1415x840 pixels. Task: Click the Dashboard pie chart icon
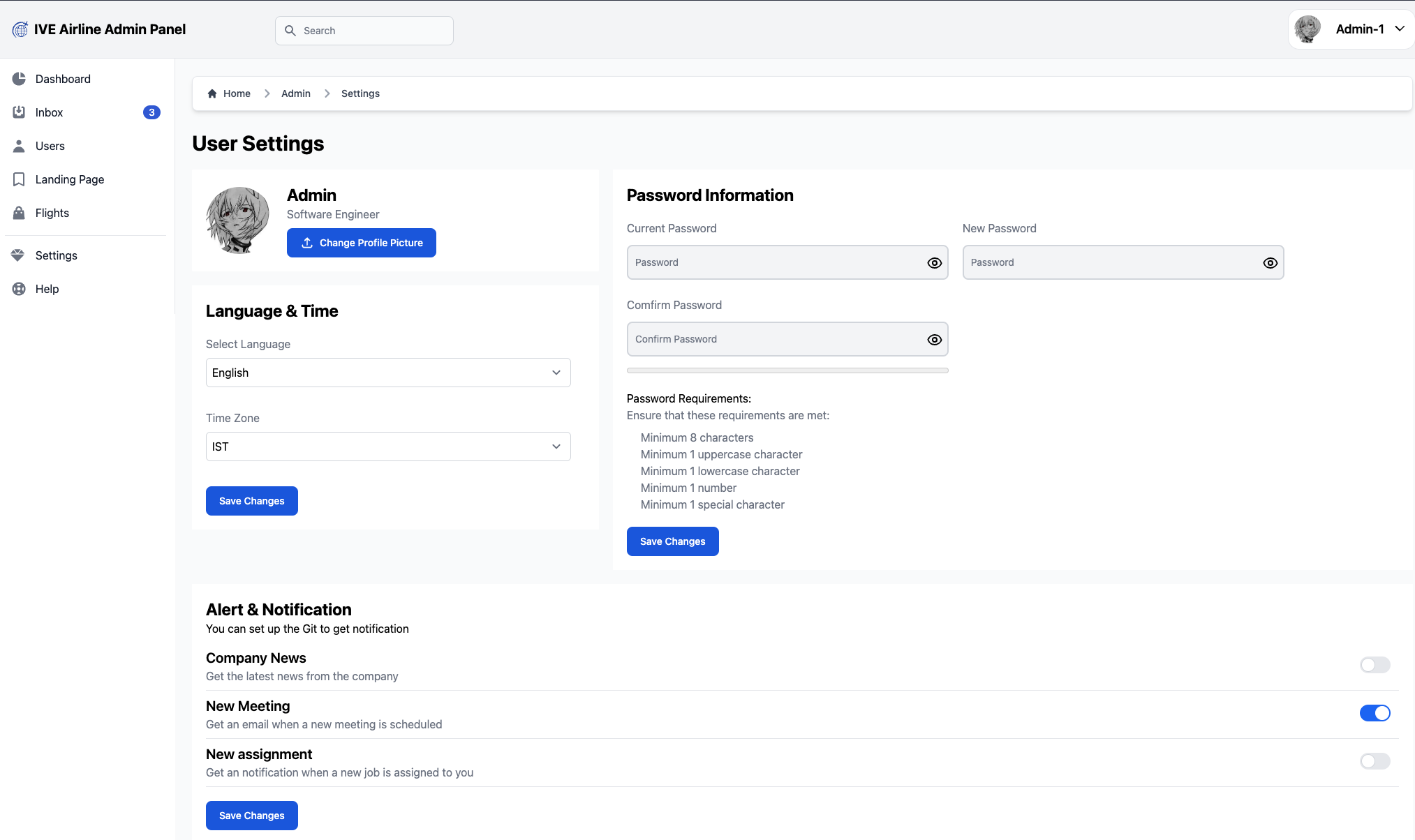point(19,79)
